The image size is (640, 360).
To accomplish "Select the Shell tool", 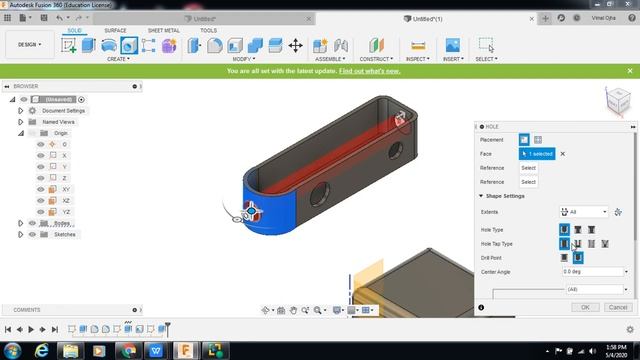I will coord(235,45).
